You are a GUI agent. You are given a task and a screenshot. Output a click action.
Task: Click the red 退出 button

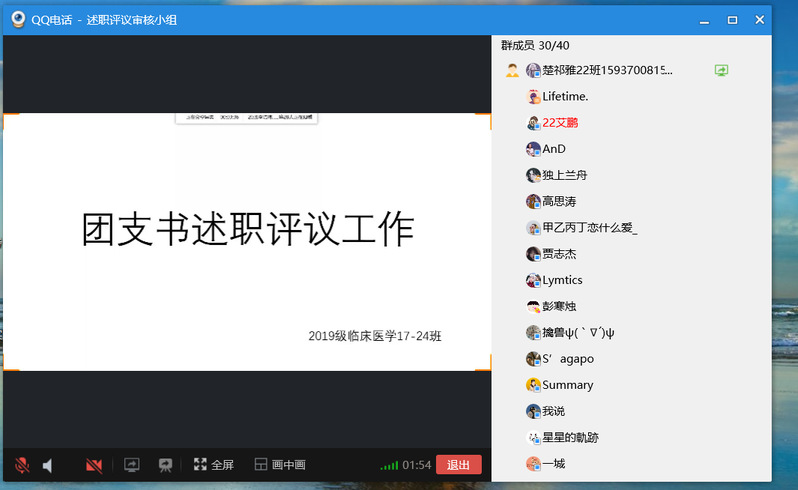458,465
